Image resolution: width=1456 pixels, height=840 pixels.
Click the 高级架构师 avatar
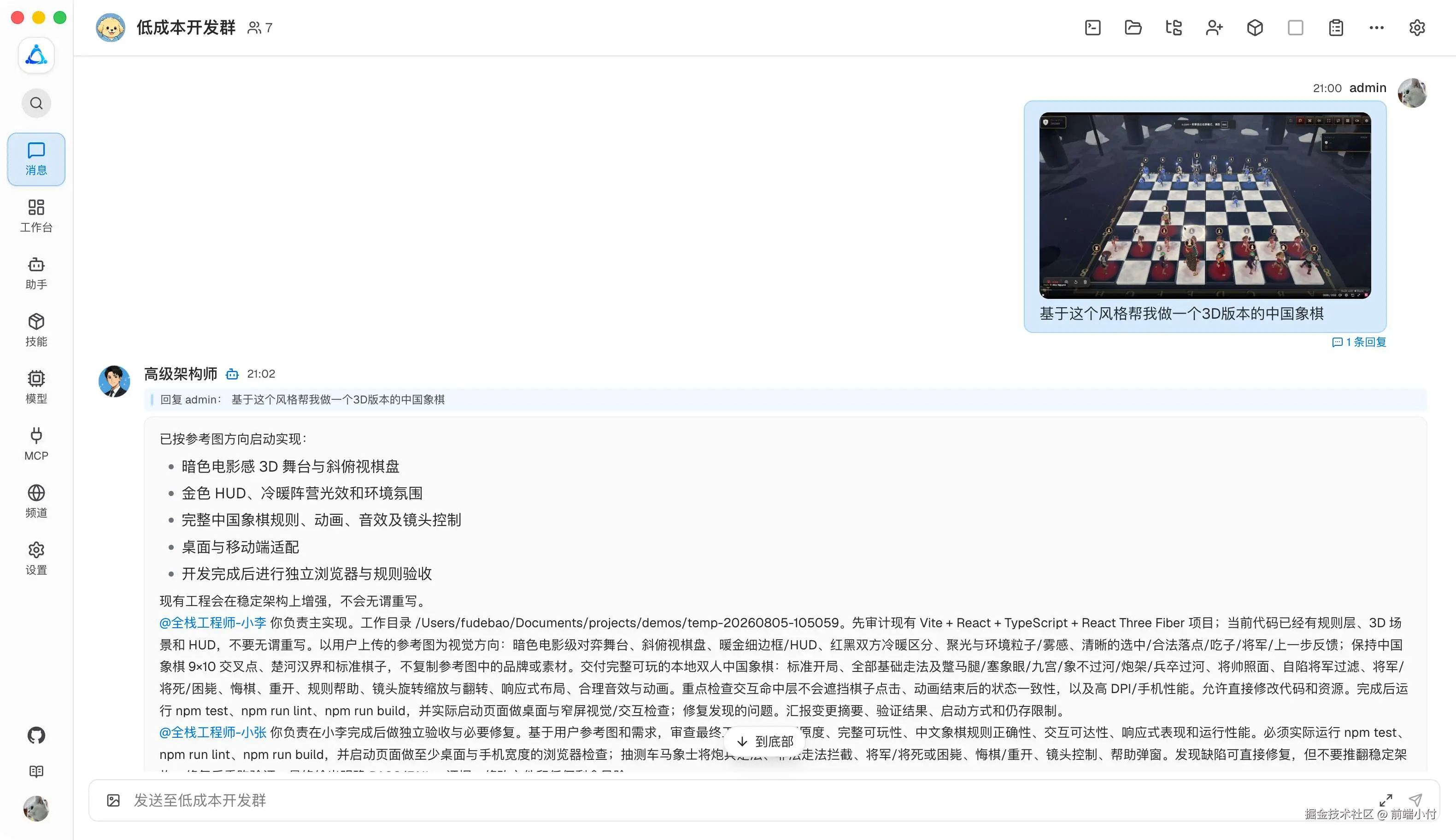(114, 381)
